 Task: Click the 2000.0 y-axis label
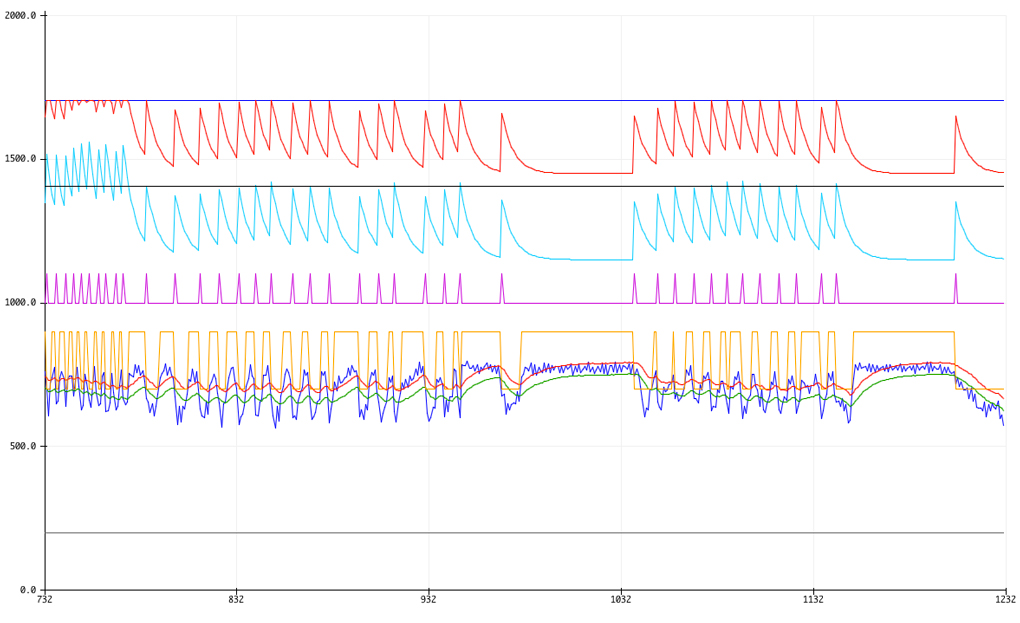click(x=20, y=15)
